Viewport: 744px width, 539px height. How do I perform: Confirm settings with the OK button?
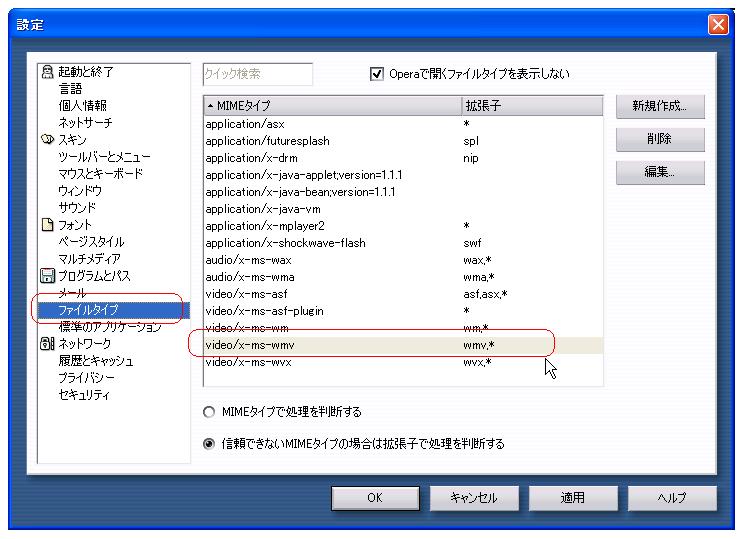[x=375, y=498]
